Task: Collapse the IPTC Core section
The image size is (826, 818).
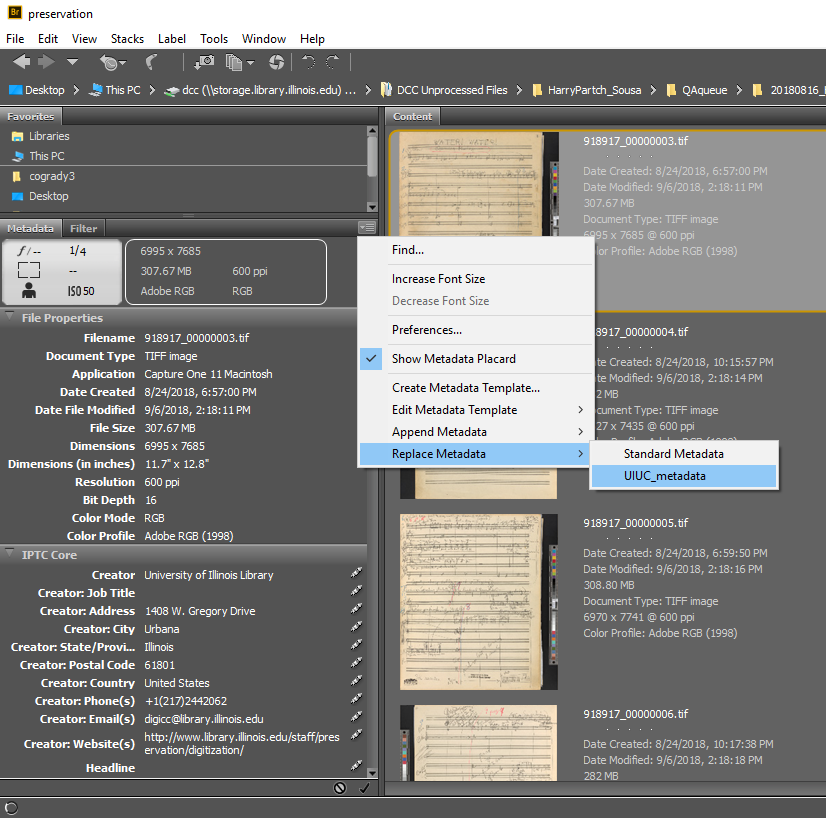Action: point(10,554)
